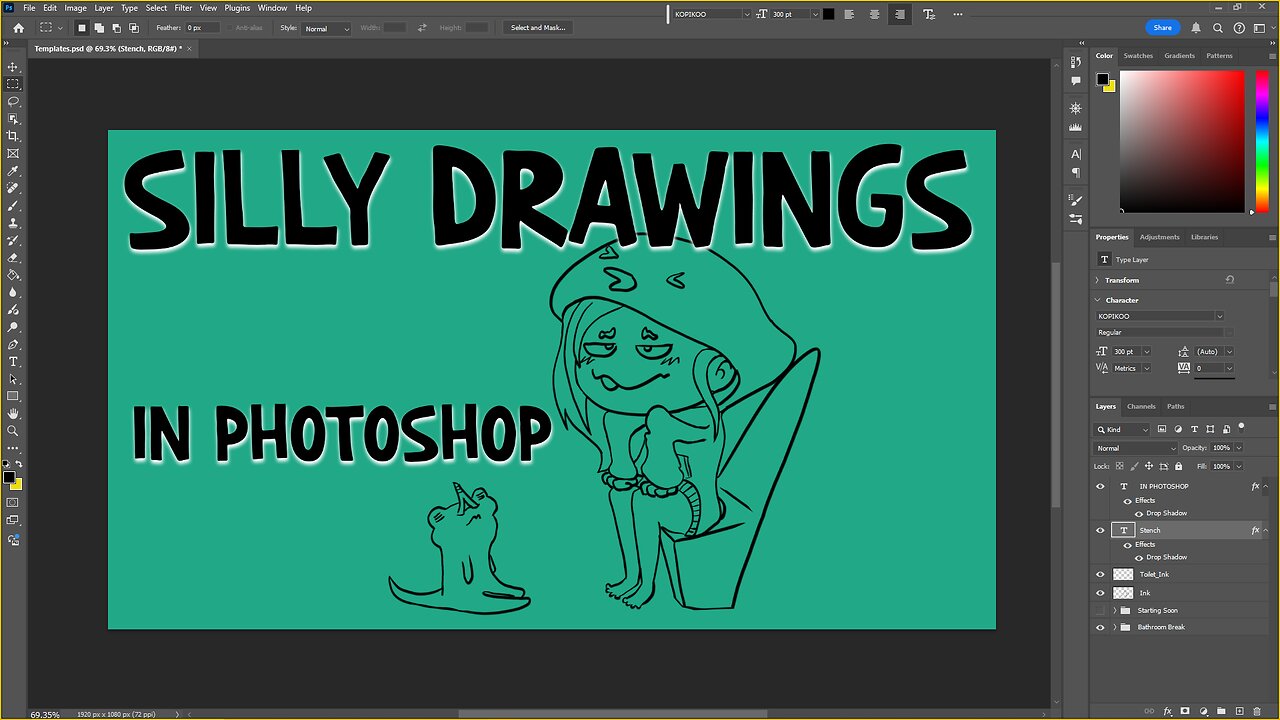The image size is (1280, 720).
Task: Select the Eraser tool
Action: tap(13, 257)
